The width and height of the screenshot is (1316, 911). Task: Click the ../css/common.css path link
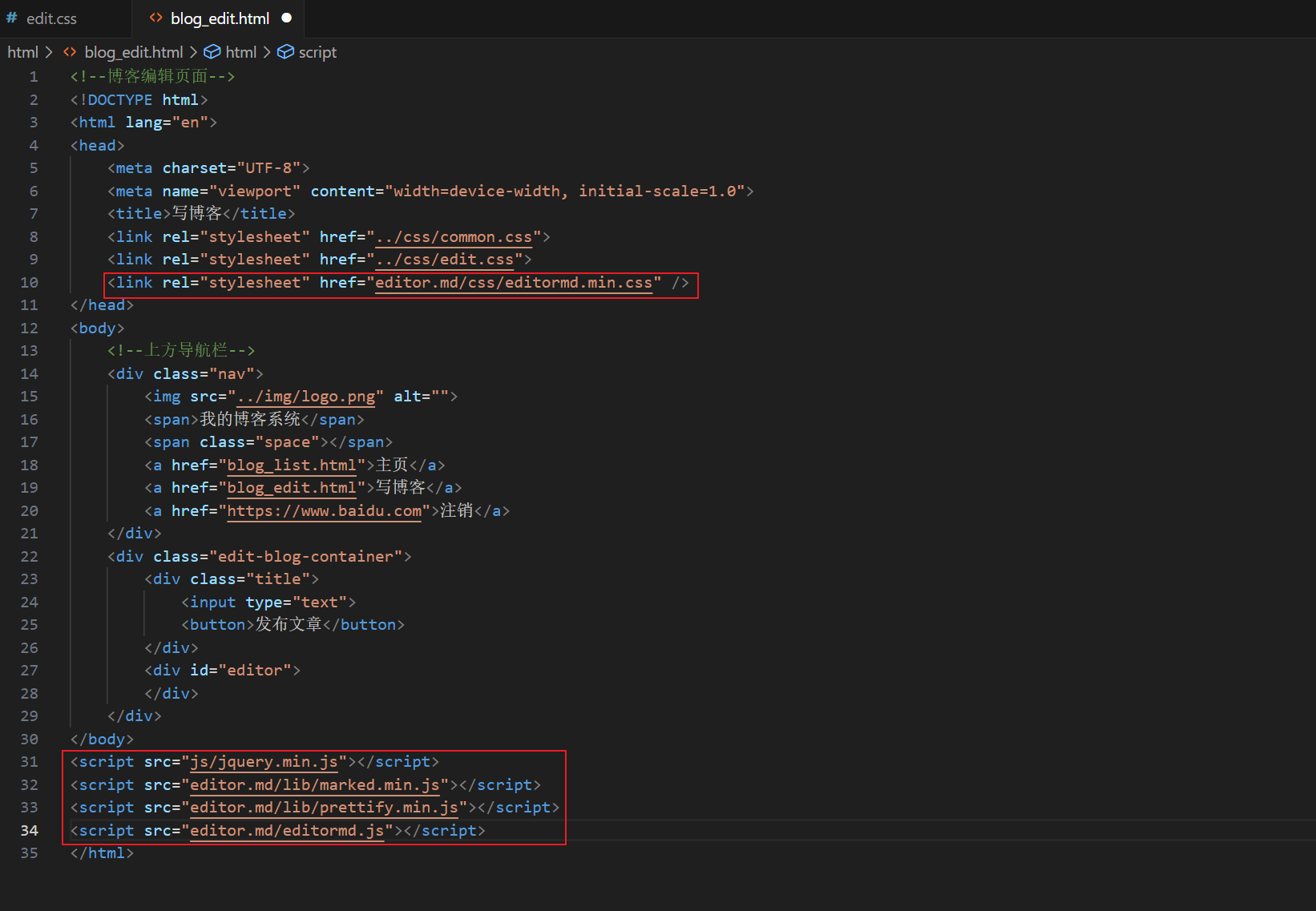coord(454,237)
